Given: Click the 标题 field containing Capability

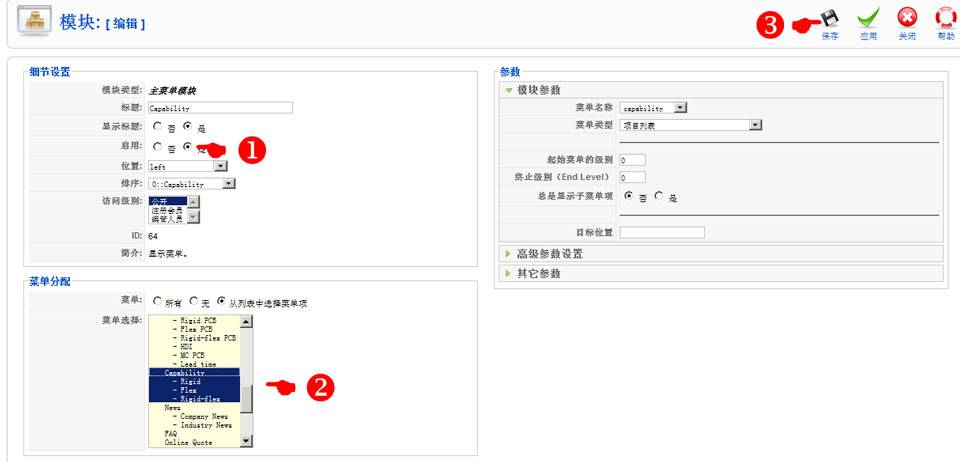Looking at the screenshot, I should point(220,108).
